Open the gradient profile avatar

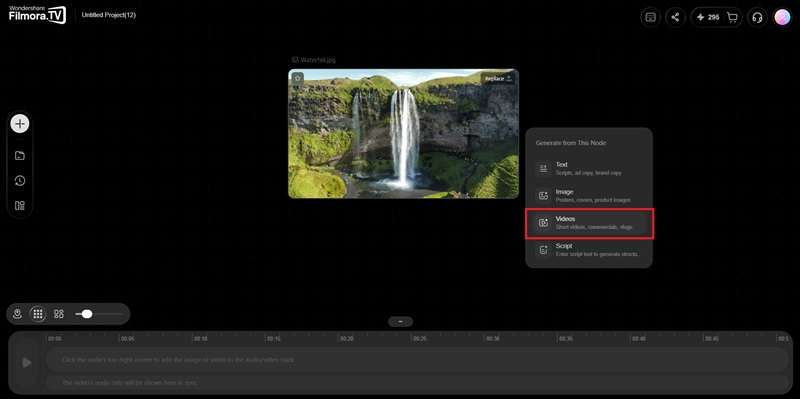point(782,17)
